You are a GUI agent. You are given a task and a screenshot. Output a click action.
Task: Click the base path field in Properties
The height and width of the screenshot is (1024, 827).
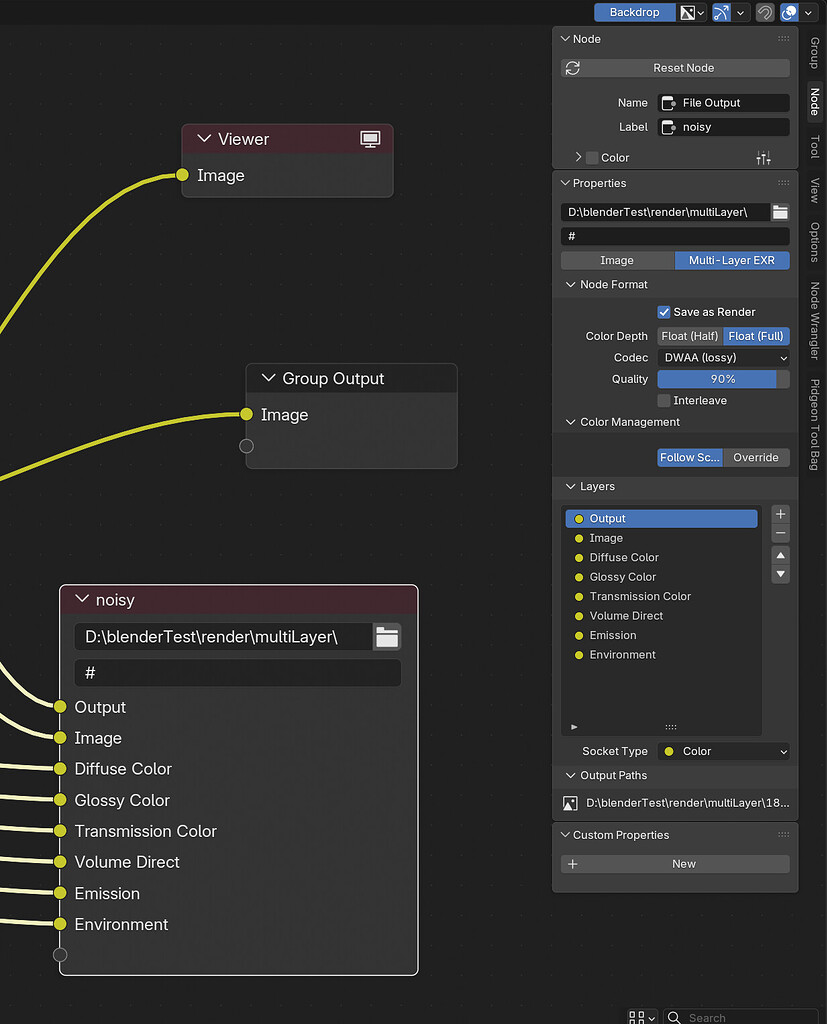(x=665, y=212)
